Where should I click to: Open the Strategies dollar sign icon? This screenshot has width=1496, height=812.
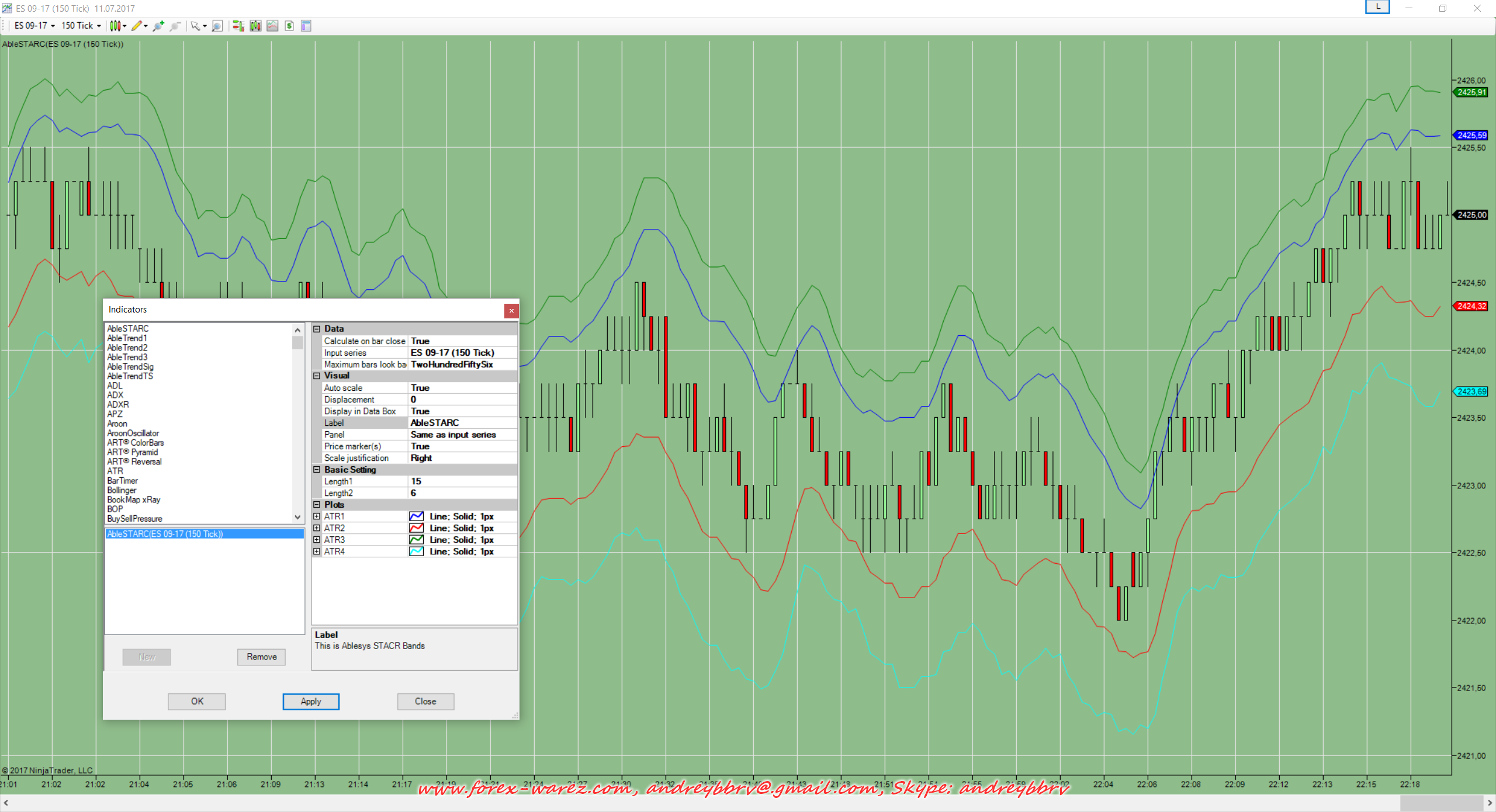(x=289, y=26)
